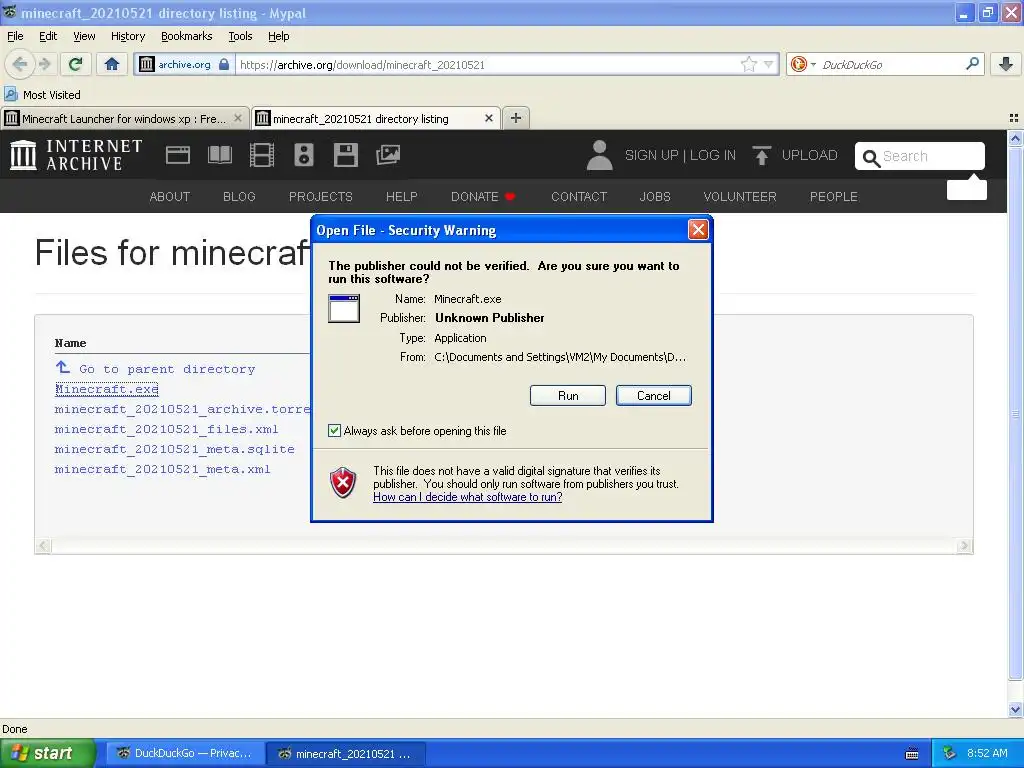Open the Help menu

[278, 36]
